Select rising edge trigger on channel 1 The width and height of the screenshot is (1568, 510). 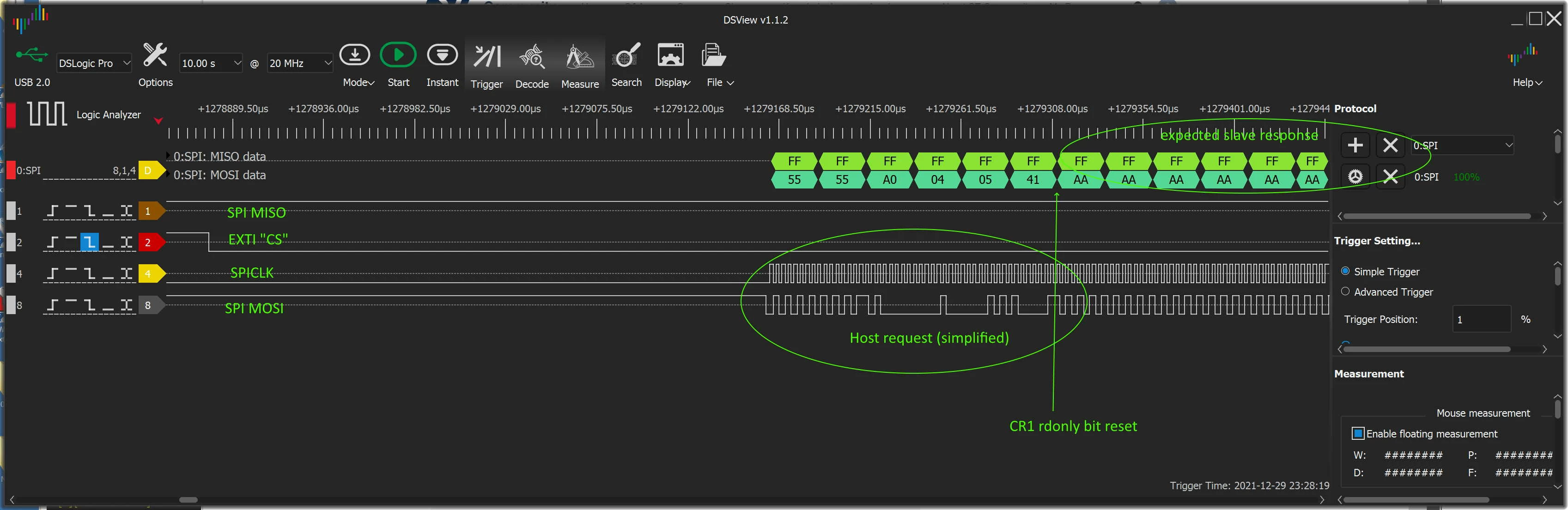pyautogui.click(x=52, y=211)
